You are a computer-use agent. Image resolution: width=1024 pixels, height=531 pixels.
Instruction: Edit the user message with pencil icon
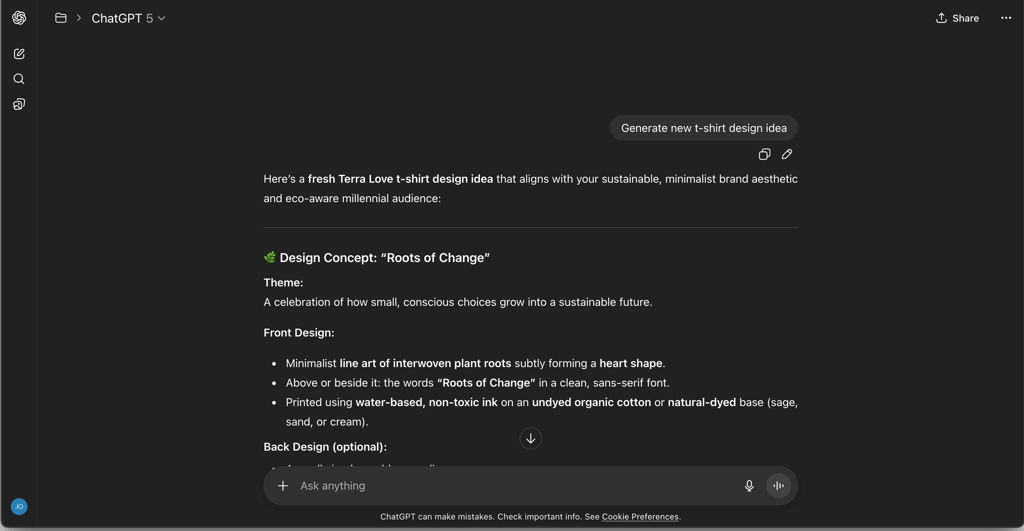787,154
